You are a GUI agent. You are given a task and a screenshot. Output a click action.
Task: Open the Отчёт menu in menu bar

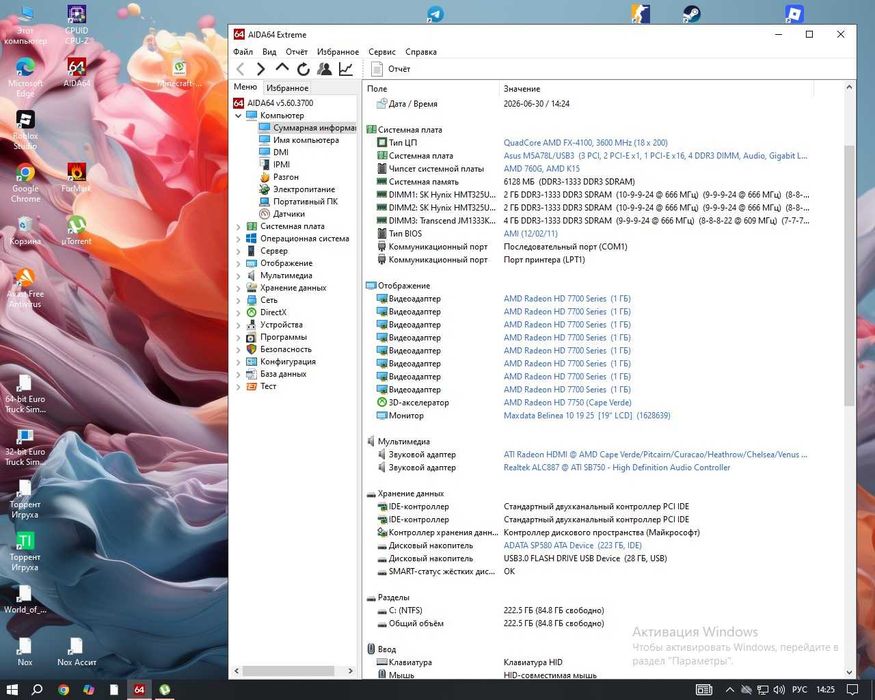297,52
